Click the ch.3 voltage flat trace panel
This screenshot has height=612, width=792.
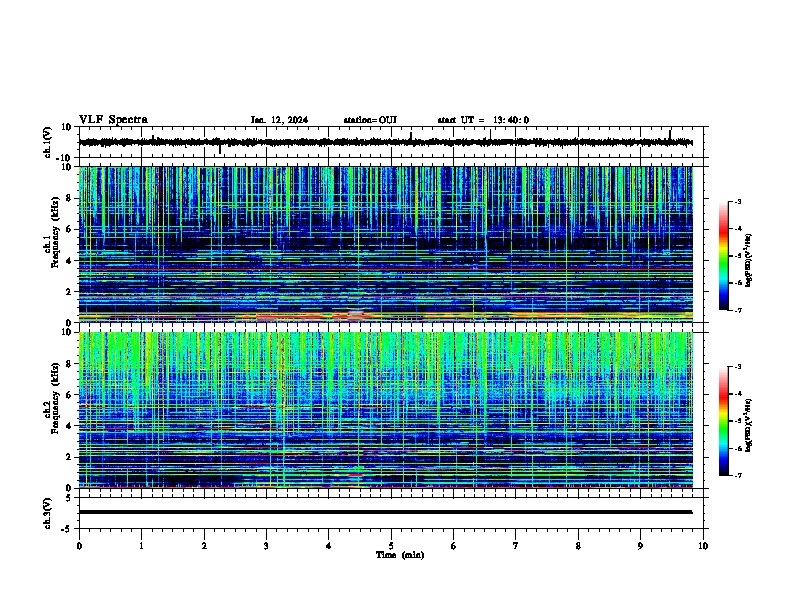click(391, 513)
